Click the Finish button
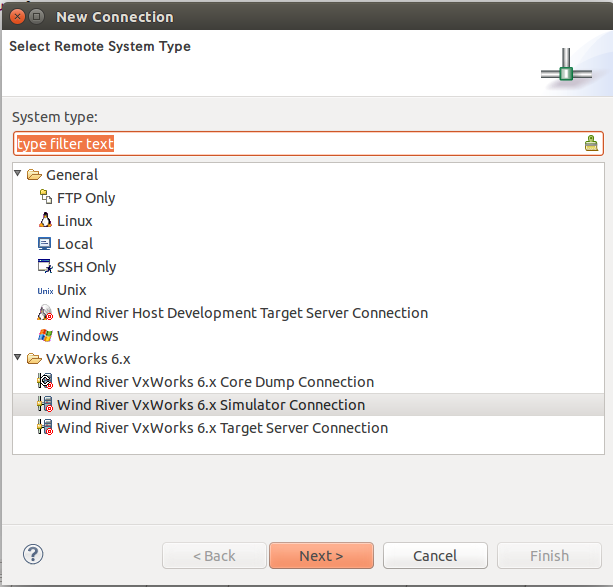 (549, 555)
